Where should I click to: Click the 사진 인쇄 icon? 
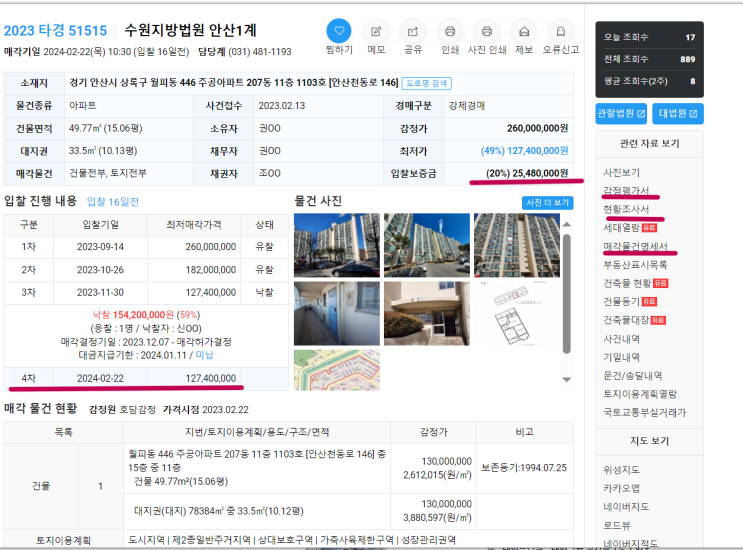(x=487, y=31)
